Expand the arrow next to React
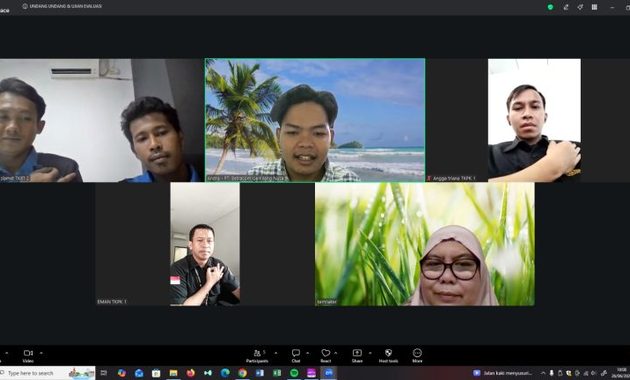 [x=335, y=353]
